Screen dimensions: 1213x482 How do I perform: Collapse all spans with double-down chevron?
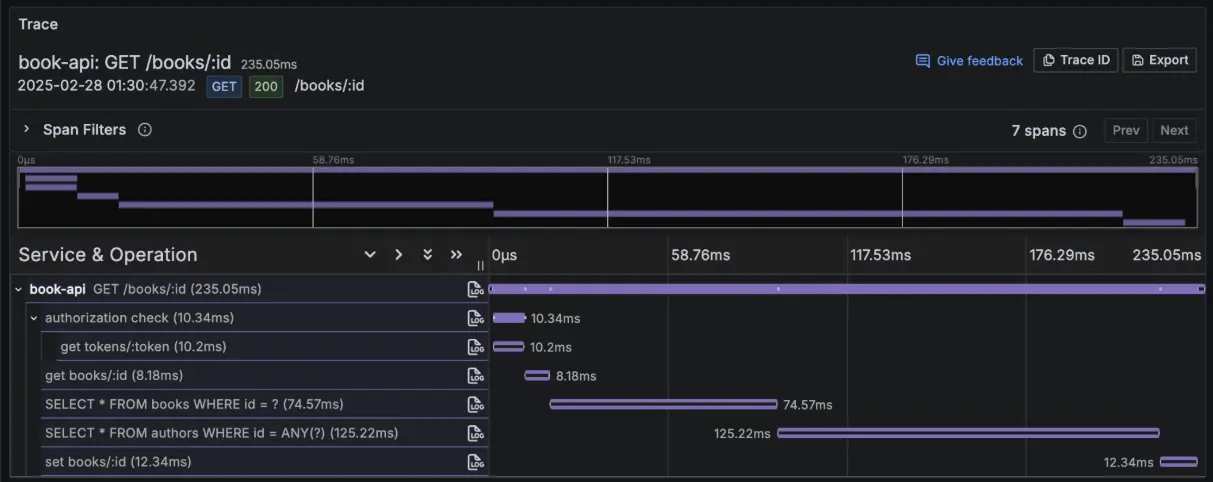coord(427,255)
